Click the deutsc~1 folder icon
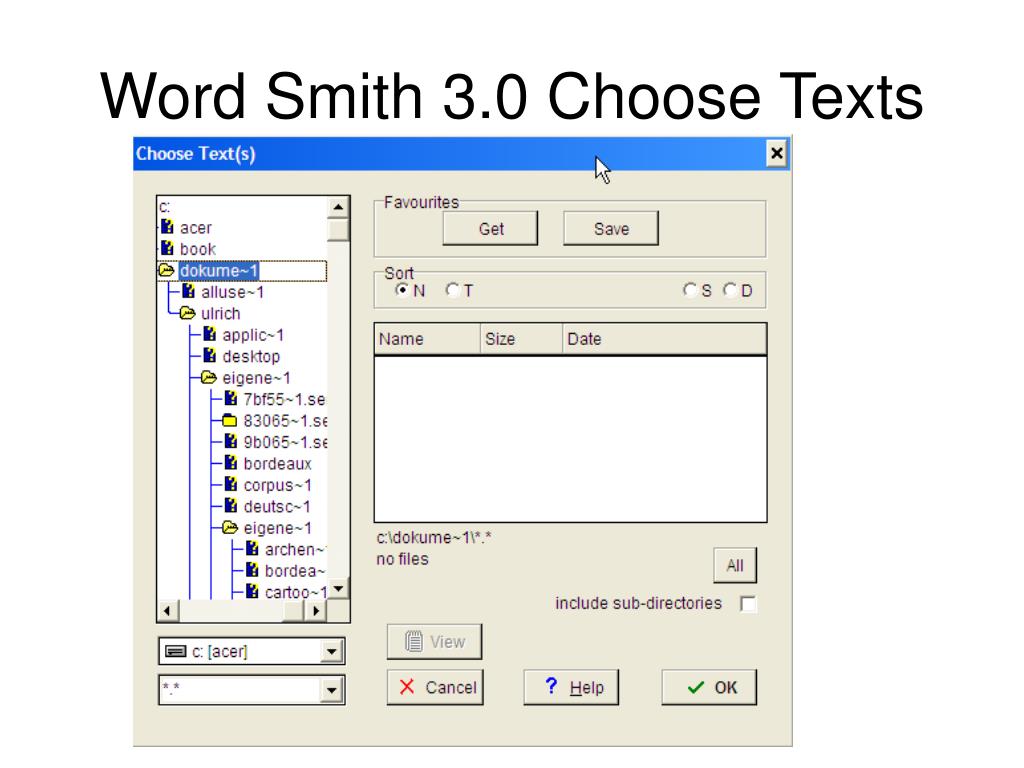Image resolution: width=1024 pixels, height=768 pixels. [231, 506]
